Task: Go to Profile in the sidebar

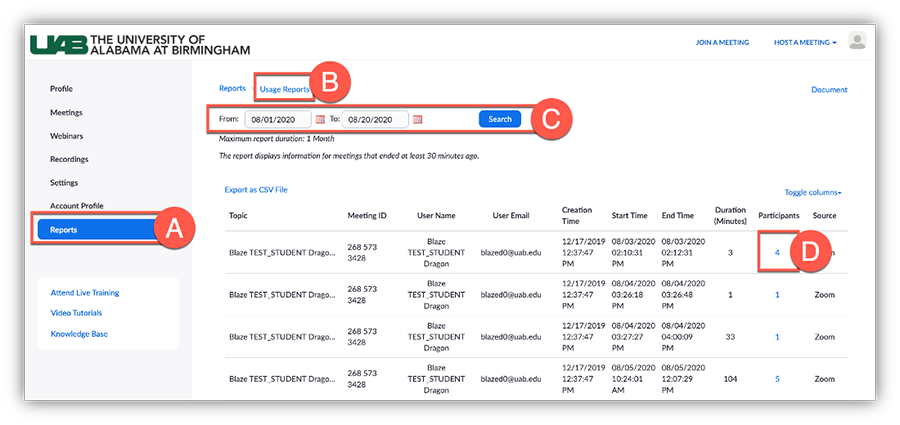Action: tap(61, 89)
